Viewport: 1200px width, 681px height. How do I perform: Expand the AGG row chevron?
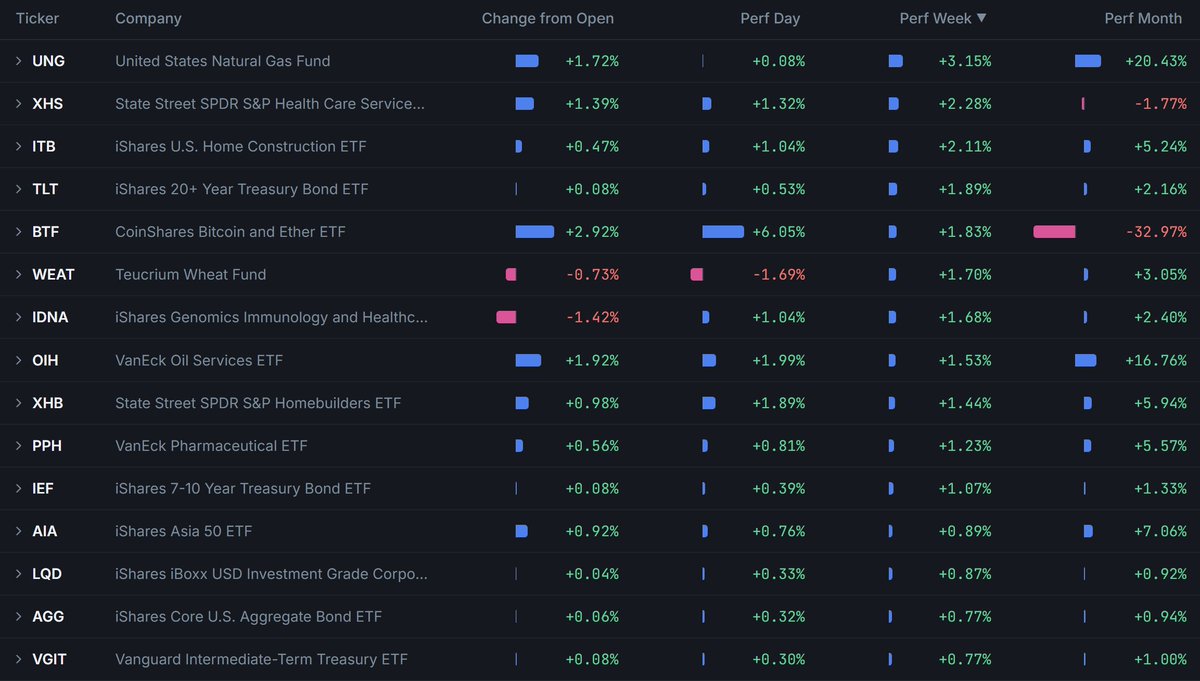coord(18,617)
